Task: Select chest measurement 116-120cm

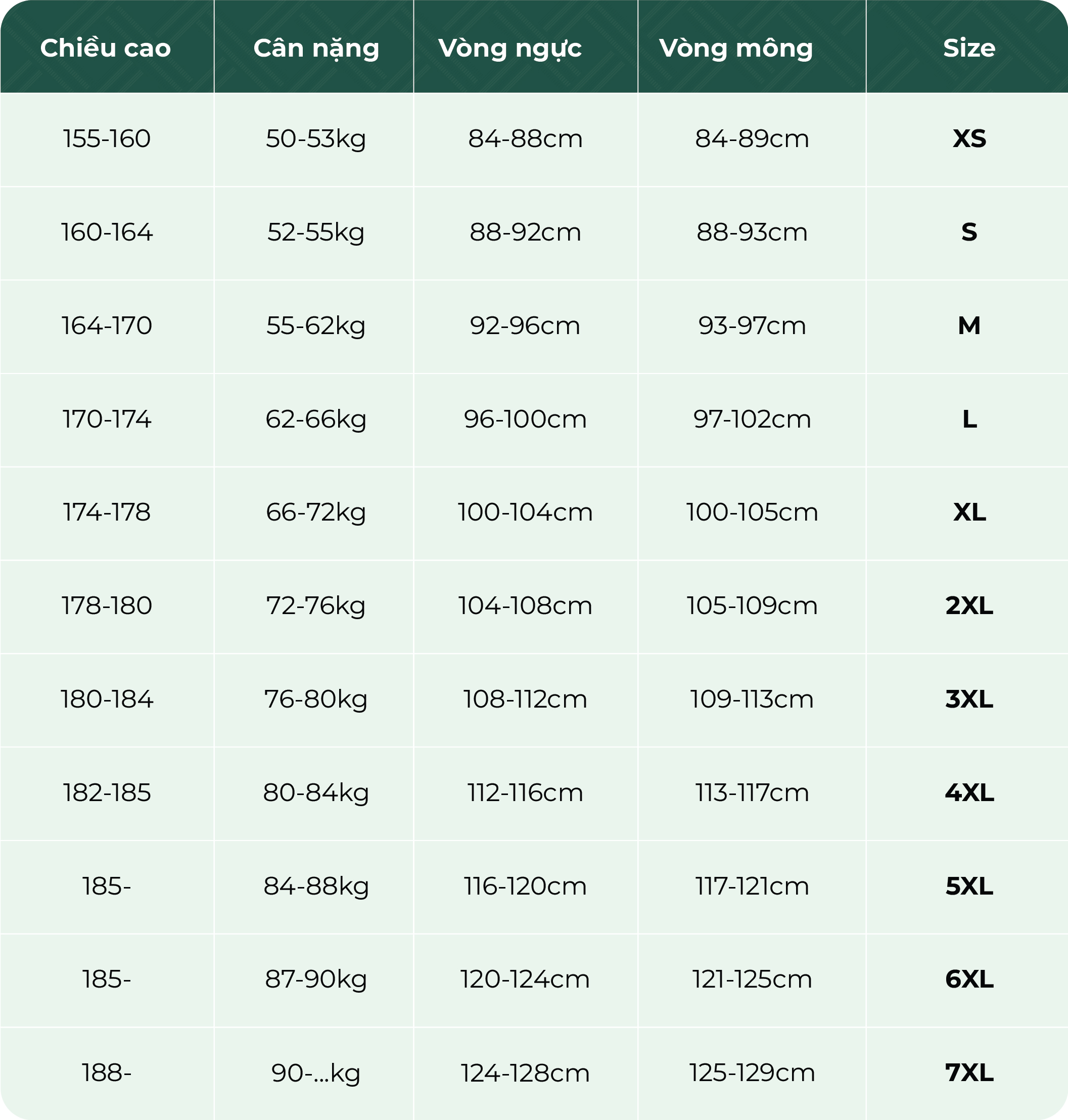Action: (x=525, y=886)
